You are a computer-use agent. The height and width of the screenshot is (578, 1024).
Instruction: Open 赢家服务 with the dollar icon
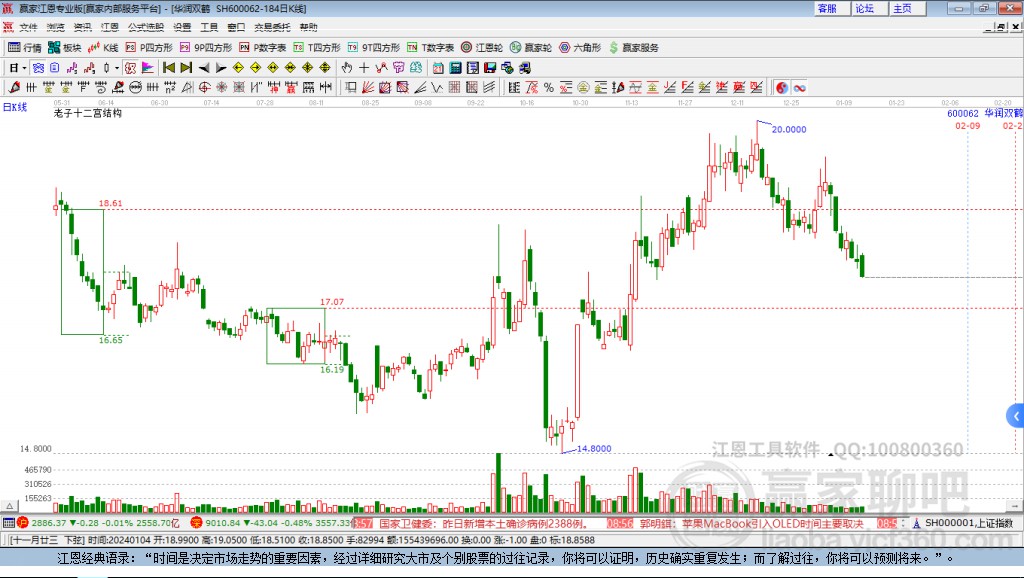[x=633, y=47]
